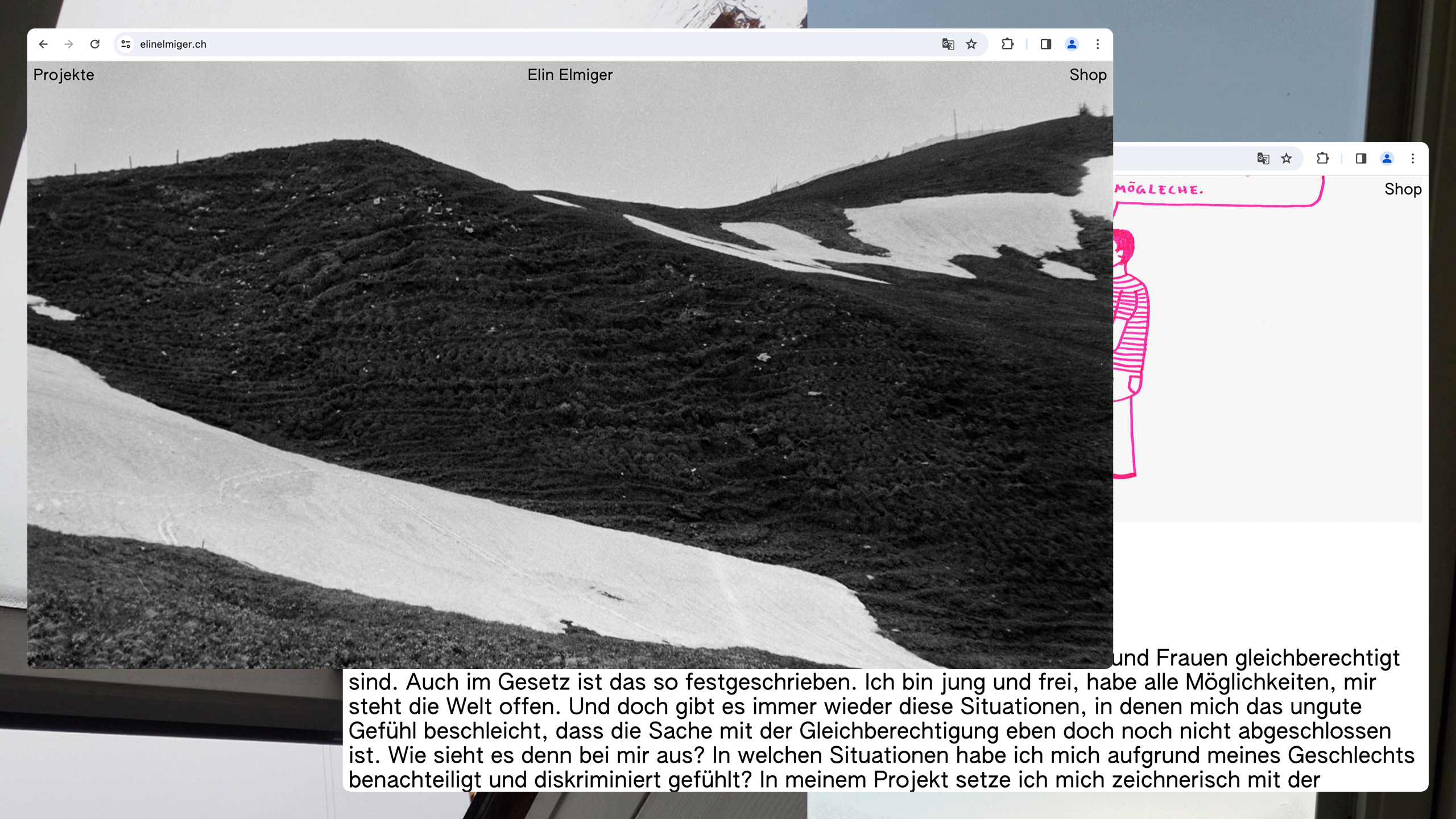Toggle the side panel in front window
The width and height of the screenshot is (1456, 819).
point(1045,44)
